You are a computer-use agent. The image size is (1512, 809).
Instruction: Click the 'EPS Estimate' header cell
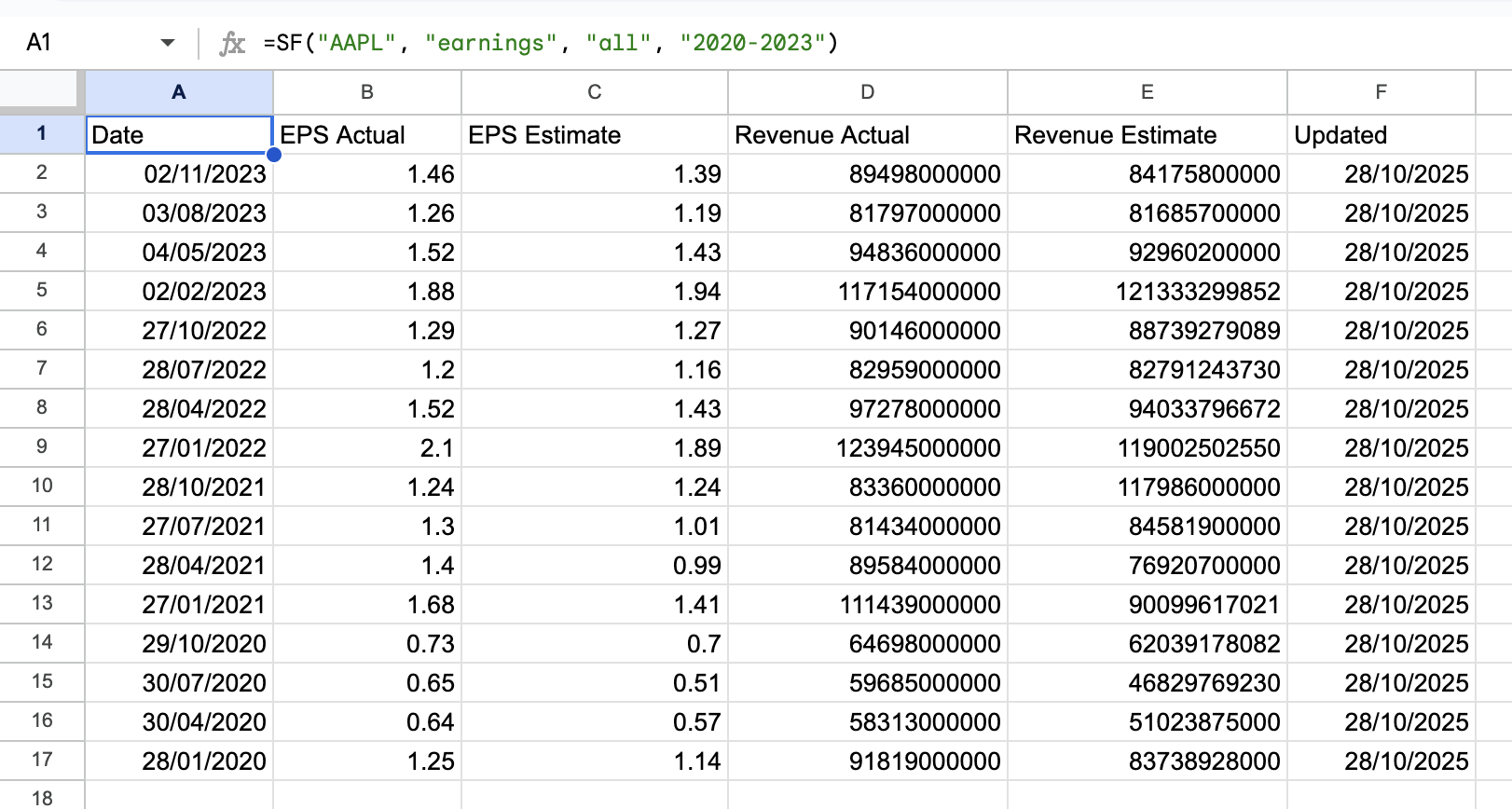595,134
